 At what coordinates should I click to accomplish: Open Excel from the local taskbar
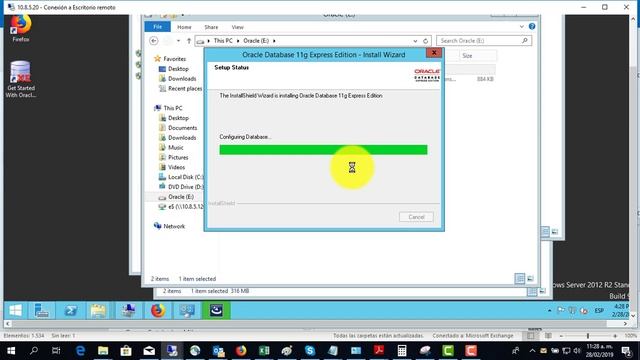point(264,351)
